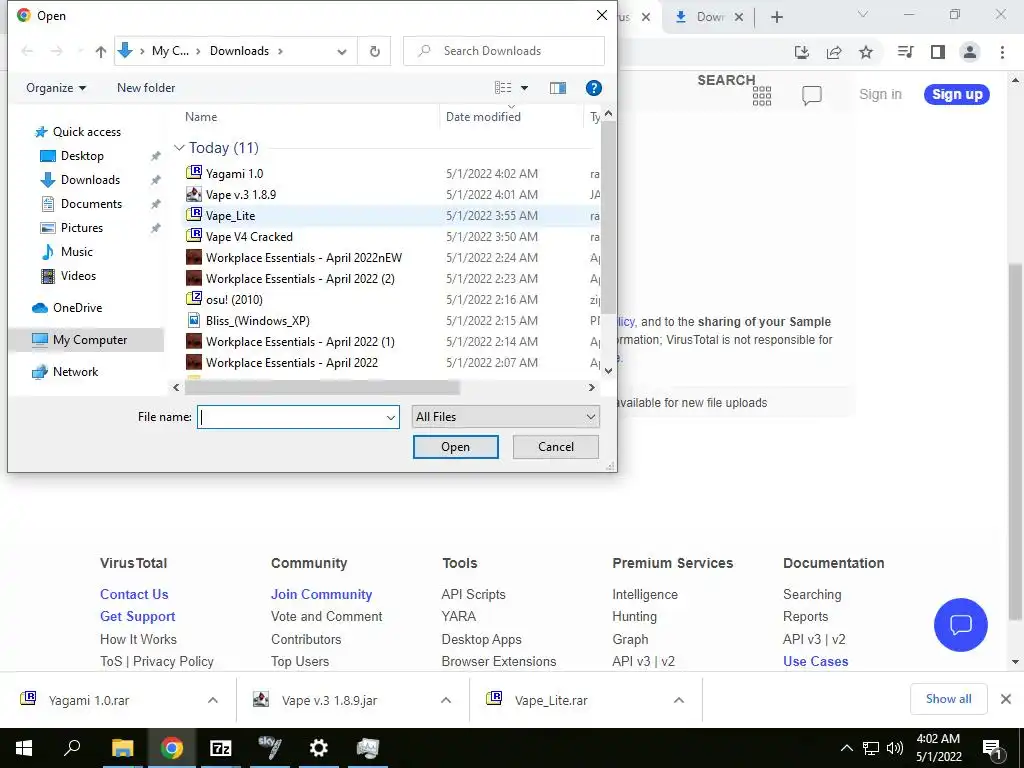Open Use Cases documentation link

pos(816,662)
